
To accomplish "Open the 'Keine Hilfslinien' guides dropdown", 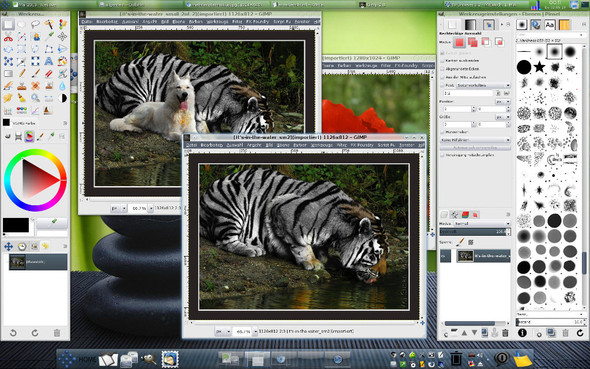I will (475, 140).
